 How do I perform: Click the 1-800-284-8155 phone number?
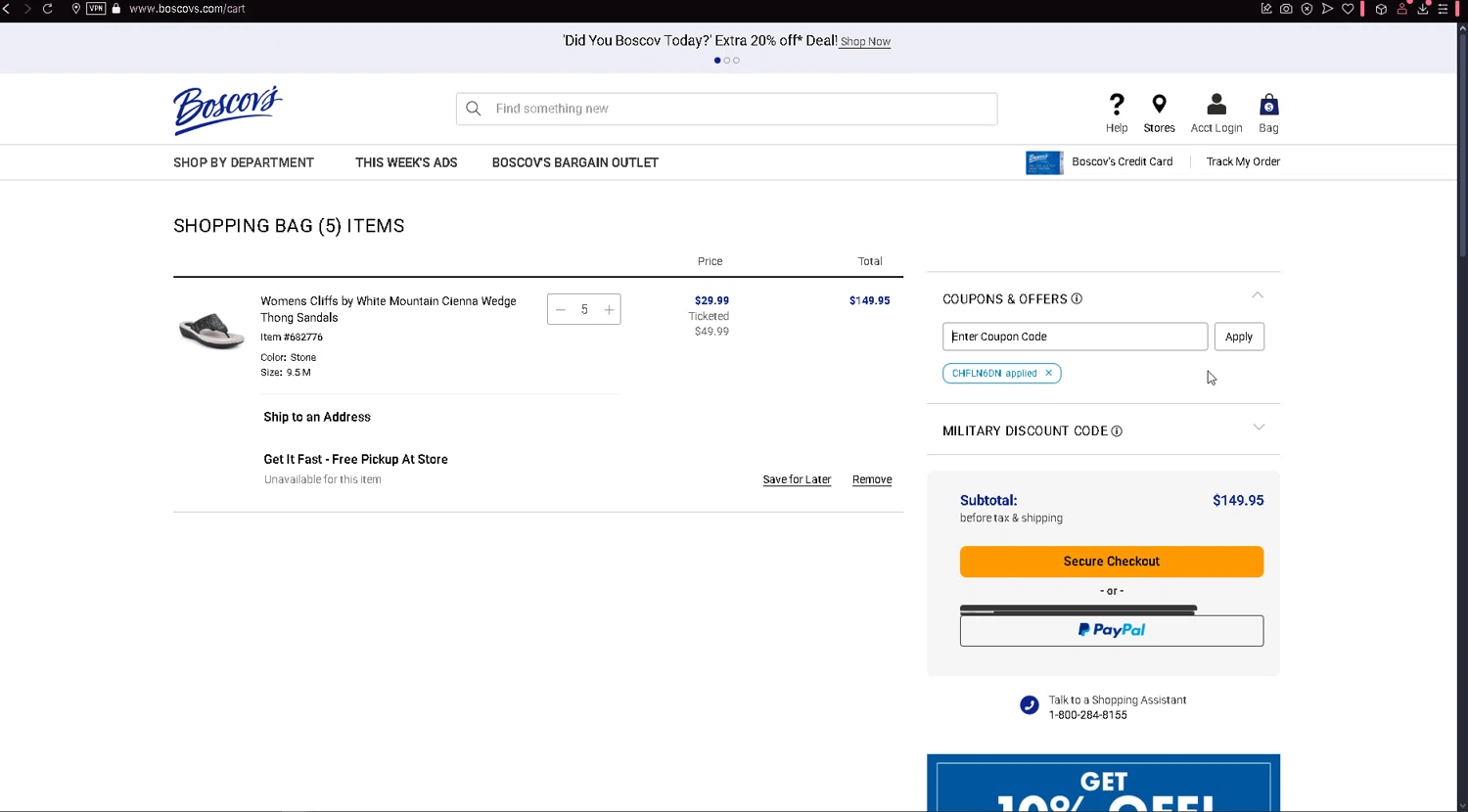pos(1087,715)
